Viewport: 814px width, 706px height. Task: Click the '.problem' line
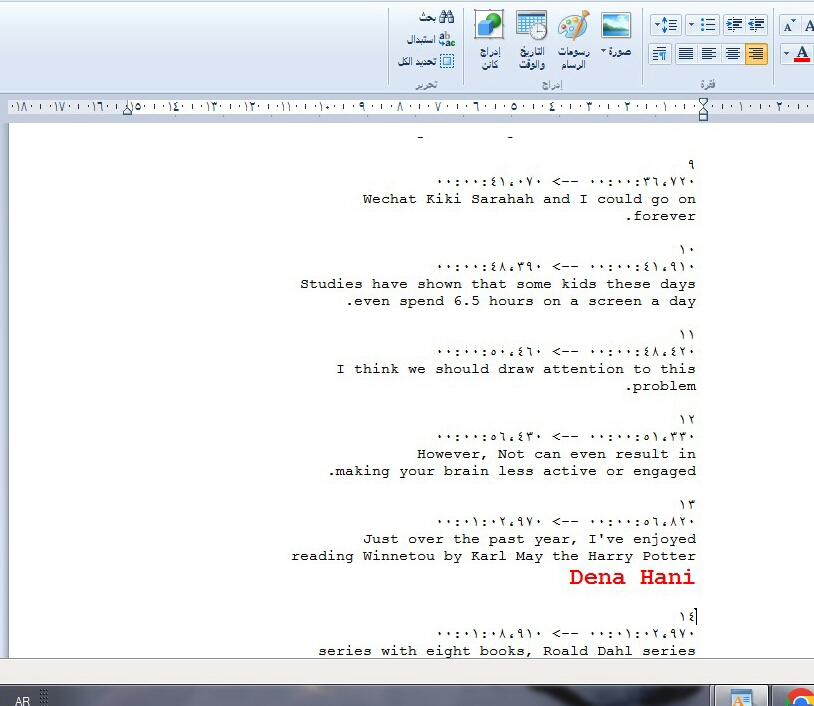coord(660,386)
